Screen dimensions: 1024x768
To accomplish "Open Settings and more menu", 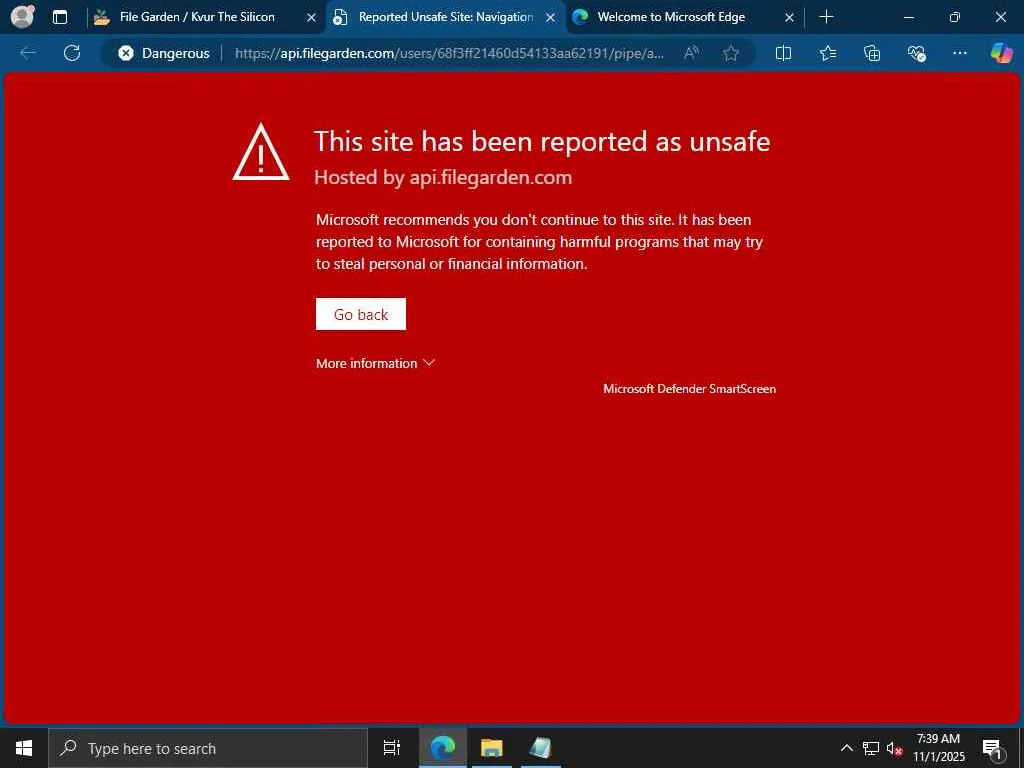I will [x=959, y=53].
